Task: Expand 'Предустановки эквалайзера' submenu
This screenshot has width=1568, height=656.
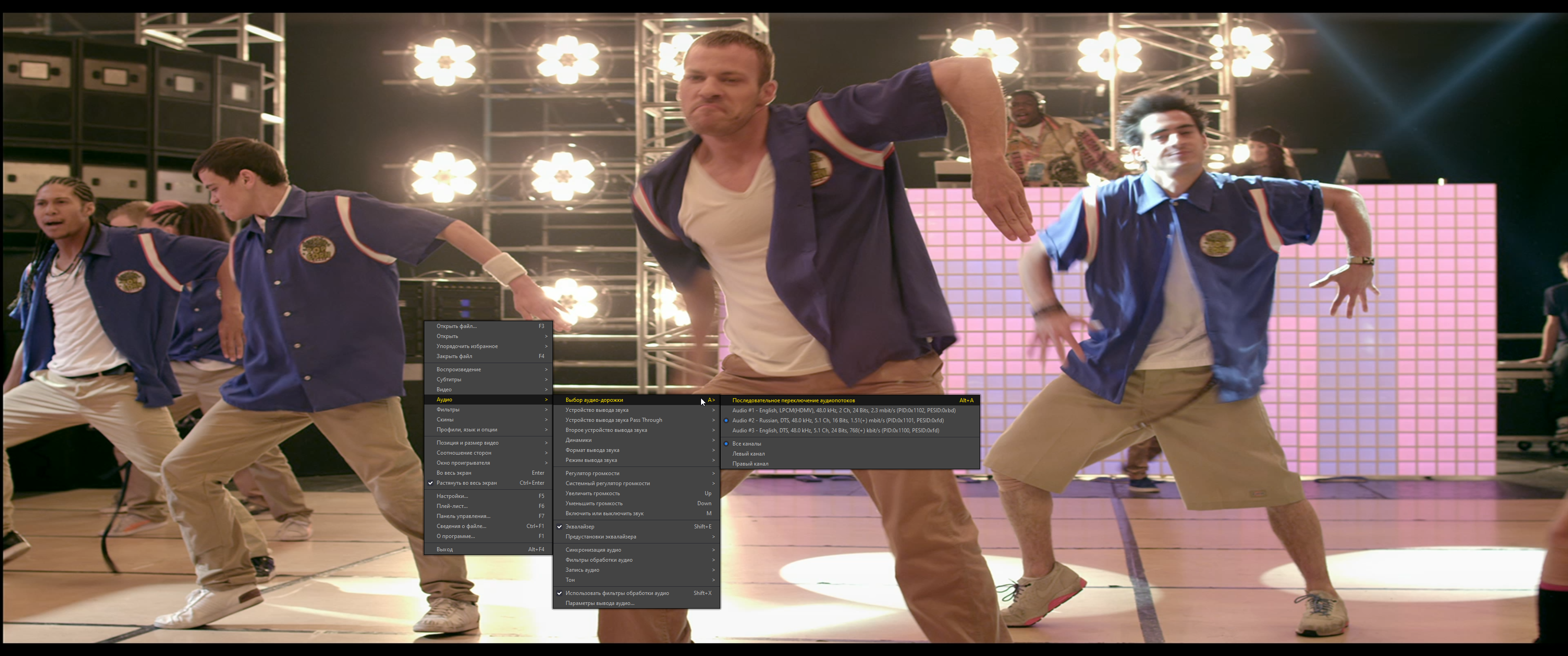Action: point(600,537)
